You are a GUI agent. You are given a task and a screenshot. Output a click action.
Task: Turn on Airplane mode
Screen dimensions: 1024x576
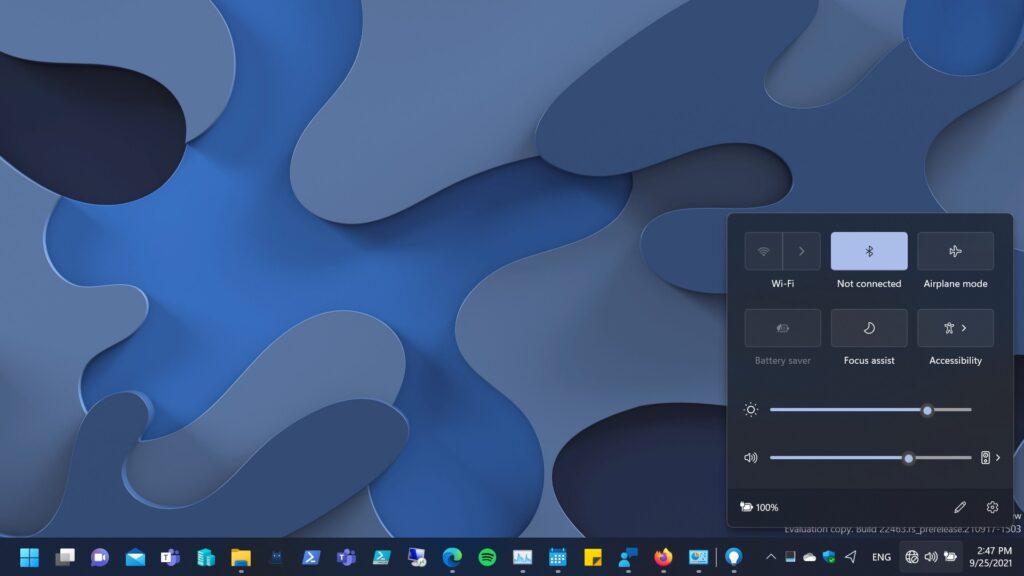click(955, 251)
